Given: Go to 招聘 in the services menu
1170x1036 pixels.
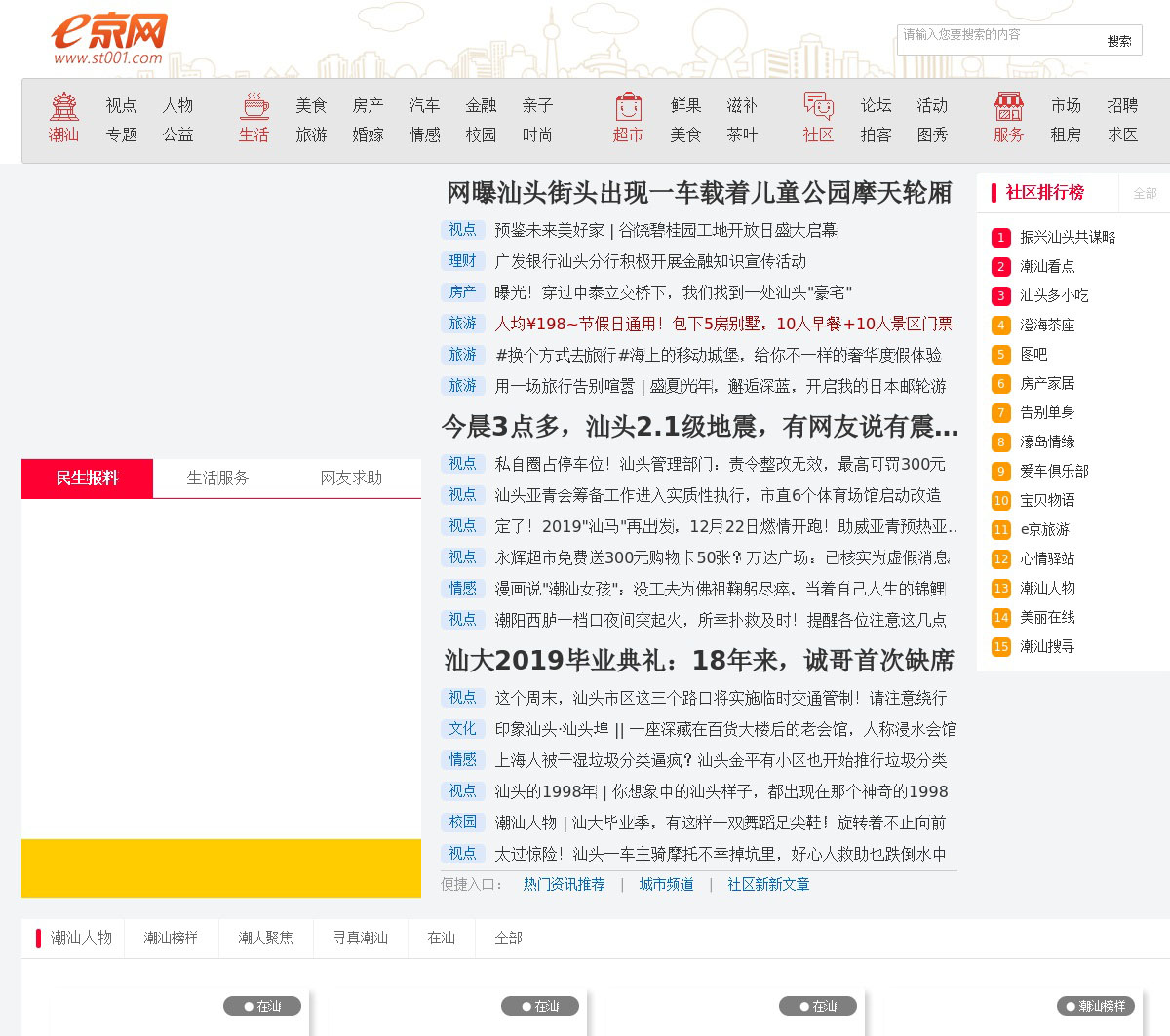Looking at the screenshot, I should (1122, 106).
